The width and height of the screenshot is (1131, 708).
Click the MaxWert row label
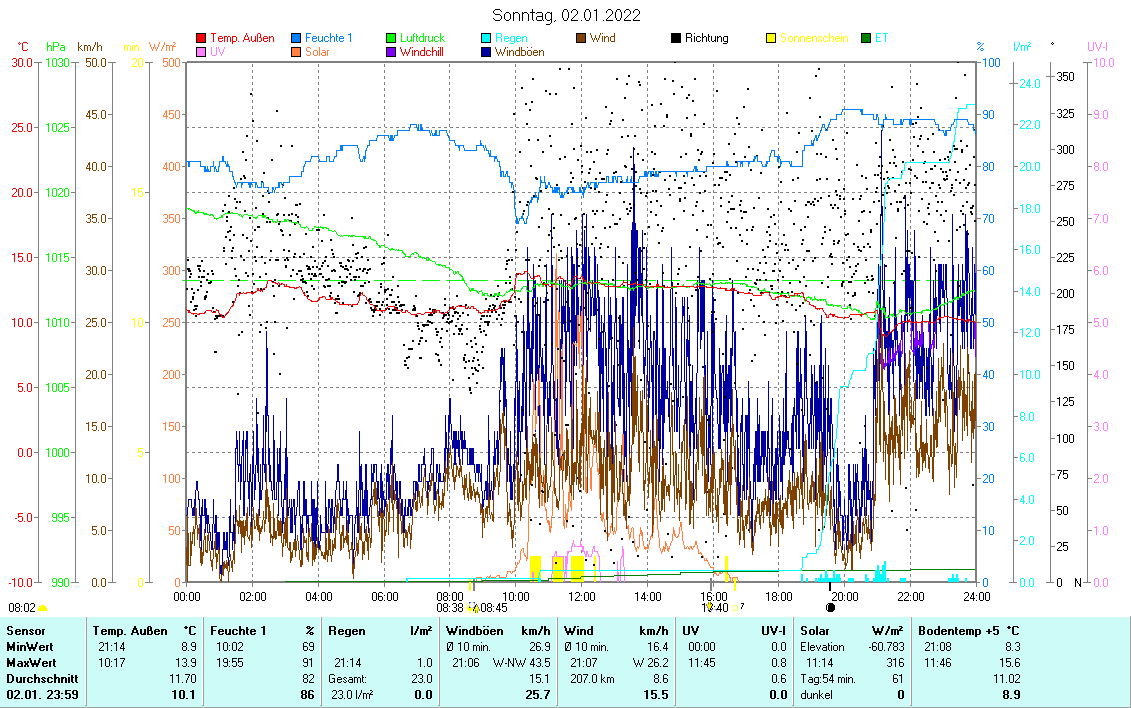point(30,663)
